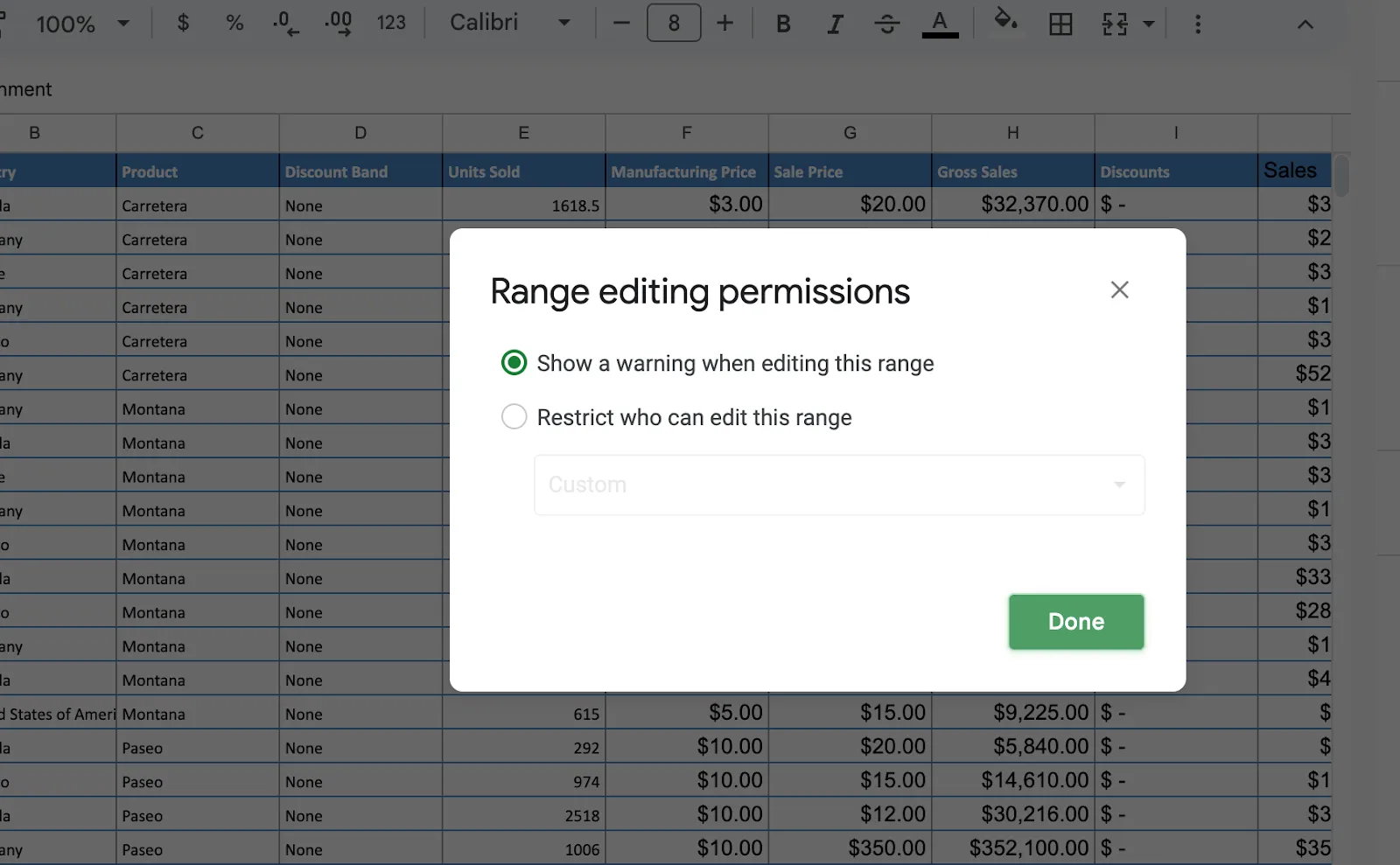Image resolution: width=1400 pixels, height=865 pixels.
Task: Click the $32,370.00 gross sales cell
Action: point(1012,205)
